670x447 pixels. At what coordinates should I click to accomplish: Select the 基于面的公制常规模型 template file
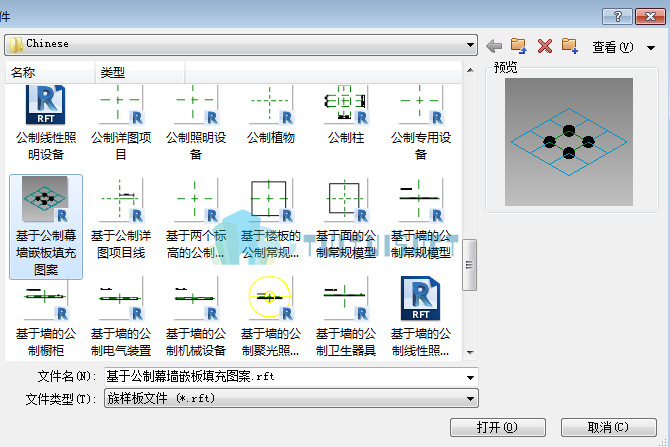point(346,219)
